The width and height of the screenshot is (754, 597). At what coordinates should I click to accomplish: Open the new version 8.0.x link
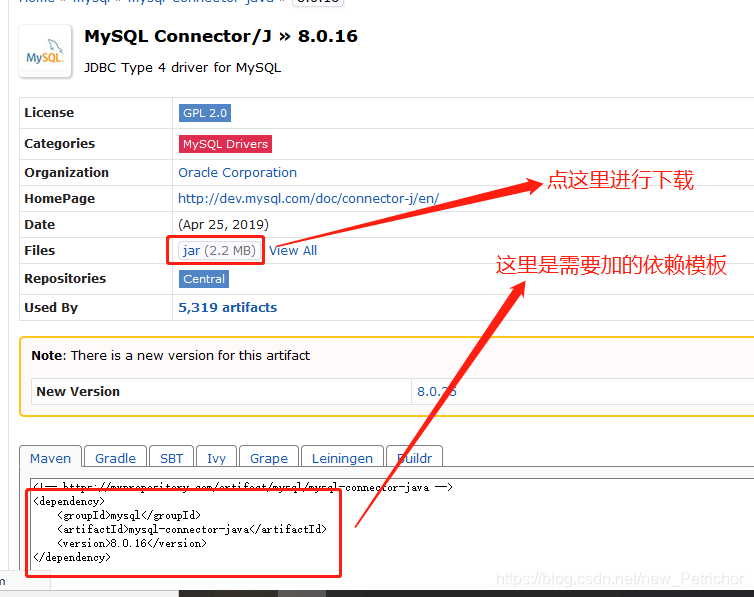437,392
